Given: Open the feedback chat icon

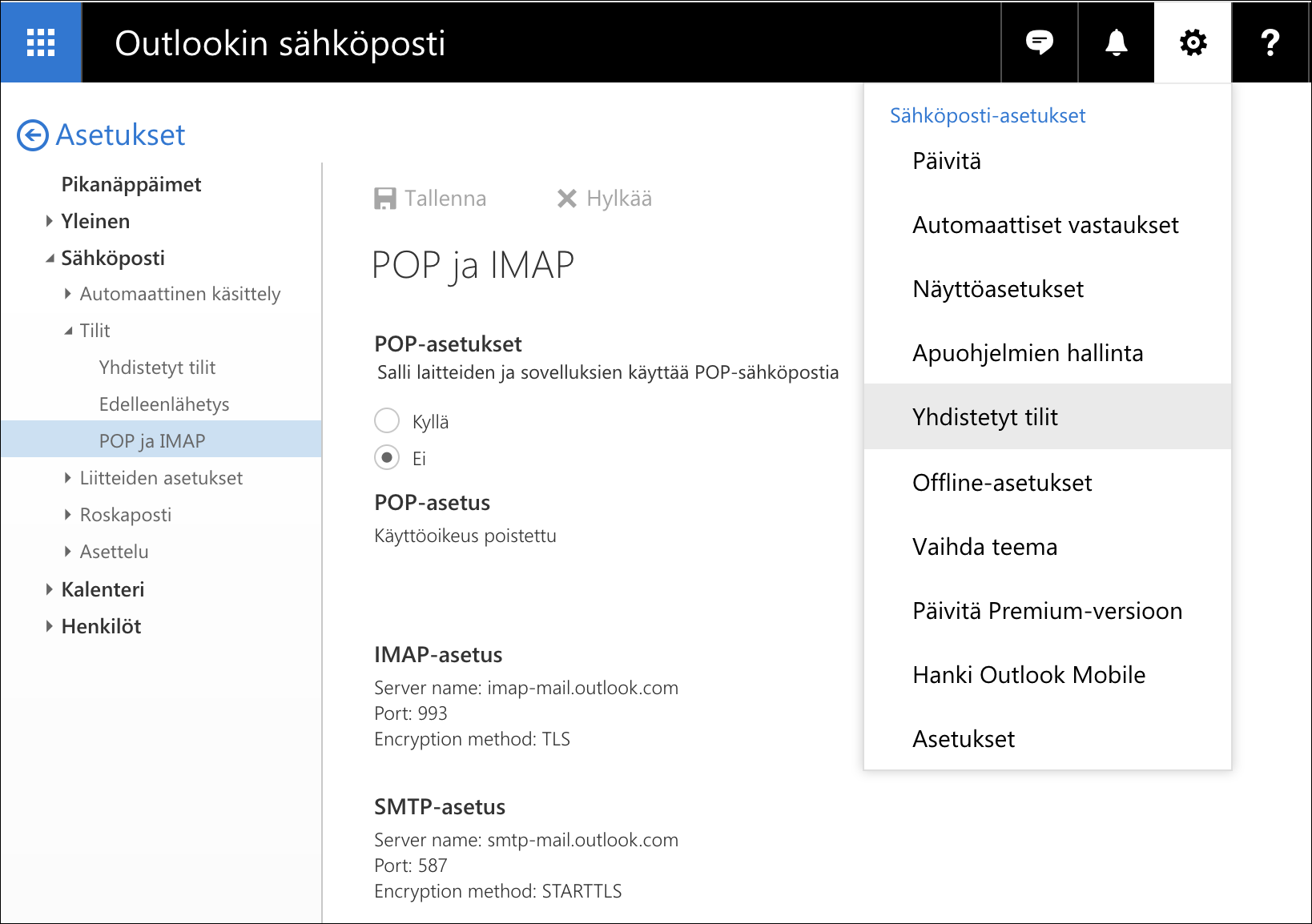Looking at the screenshot, I should [1039, 42].
